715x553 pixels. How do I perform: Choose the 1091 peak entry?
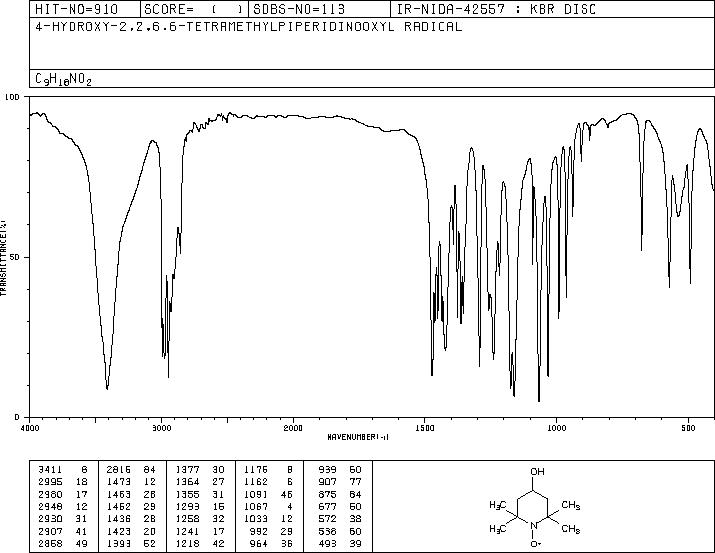268,494
